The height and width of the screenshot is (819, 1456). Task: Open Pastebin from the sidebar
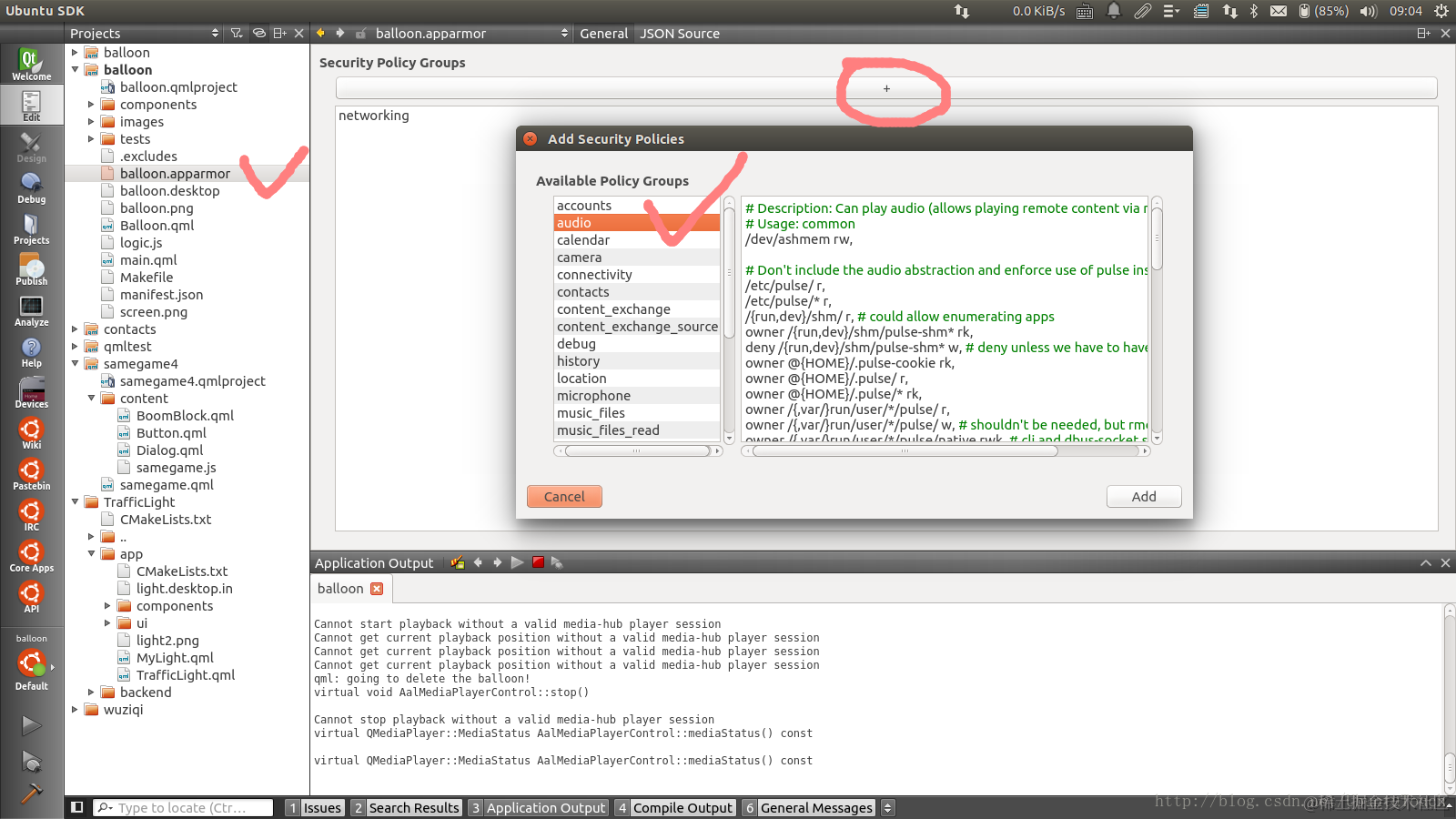pos(32,474)
